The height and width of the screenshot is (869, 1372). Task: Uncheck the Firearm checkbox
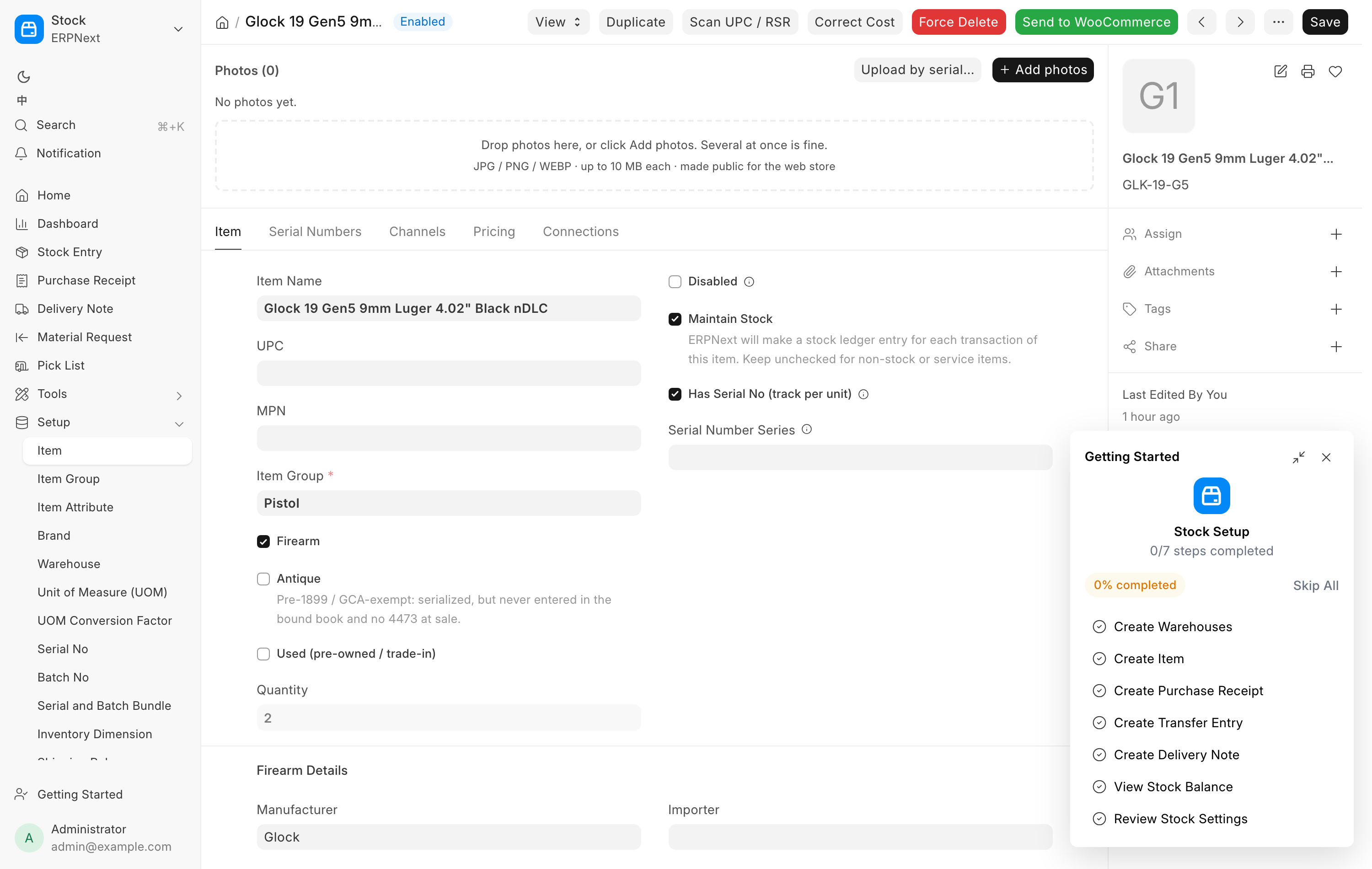tap(263, 542)
